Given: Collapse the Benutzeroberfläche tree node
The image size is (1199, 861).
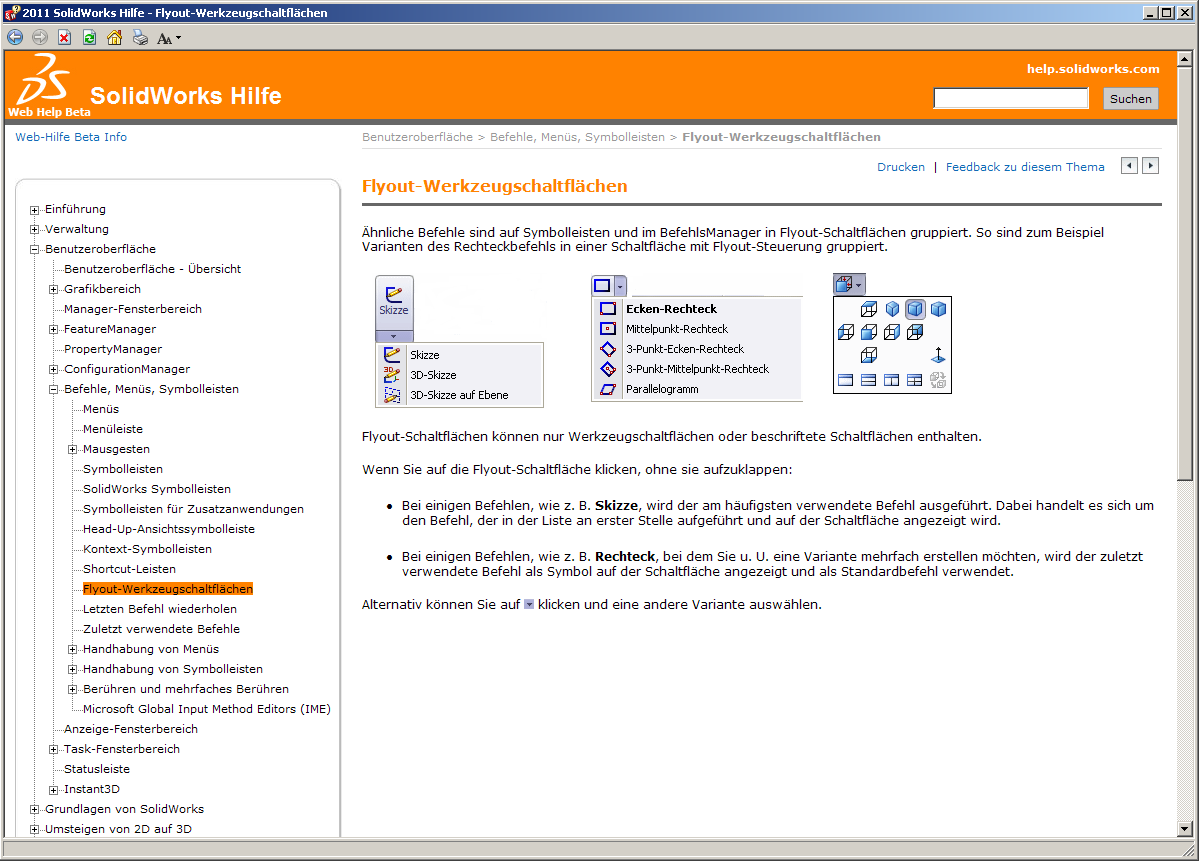Looking at the screenshot, I should coord(34,249).
